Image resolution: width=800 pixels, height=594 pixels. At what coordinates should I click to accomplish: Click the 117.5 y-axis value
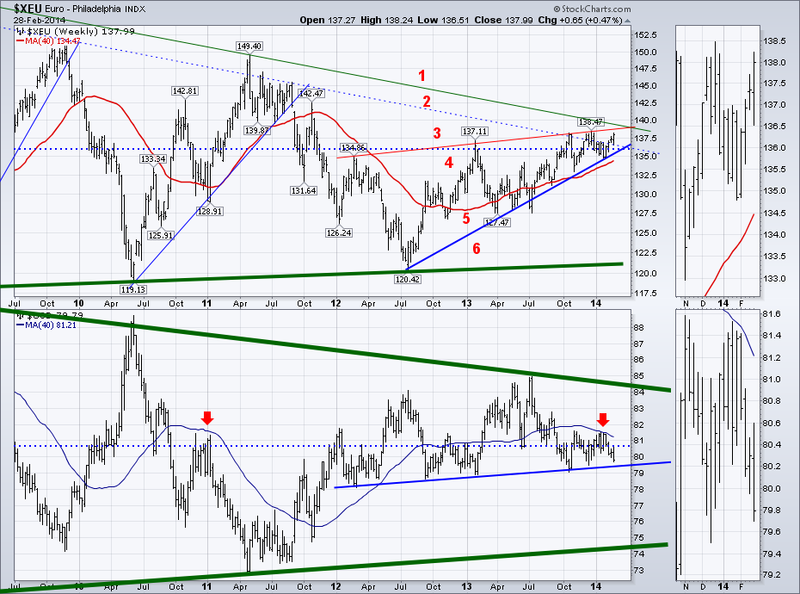coord(645,293)
